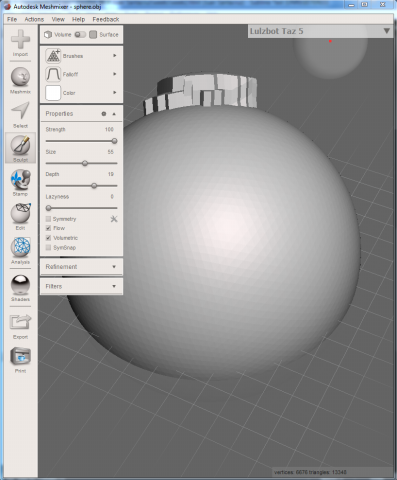Open the File menu

12,19
